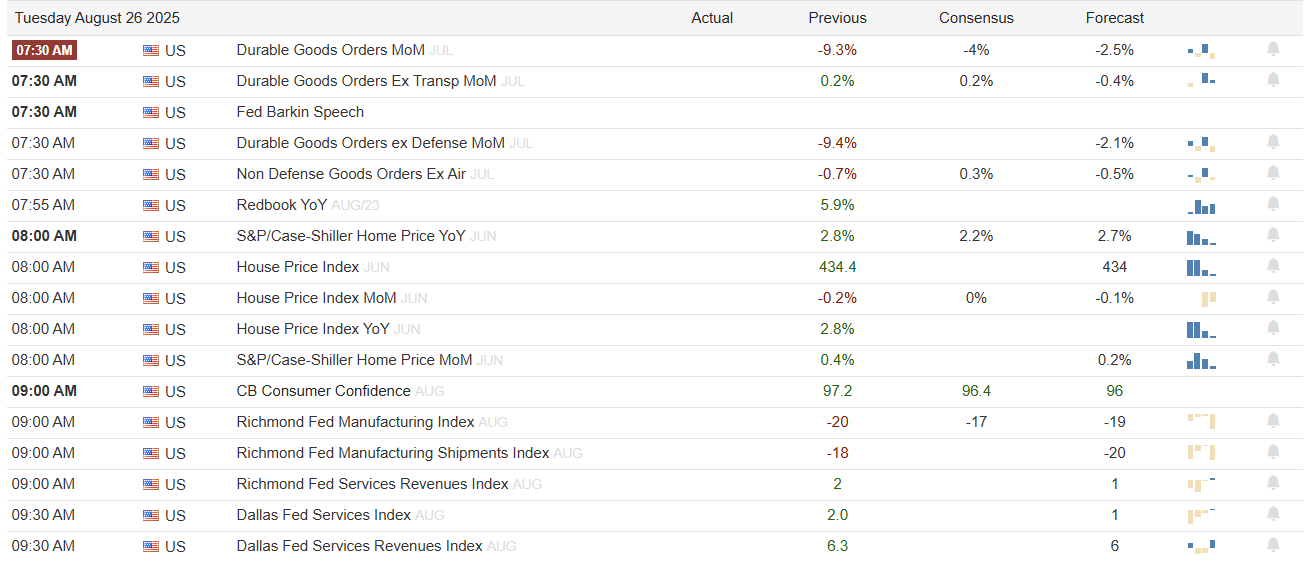
Task: Set alert bell for Redbook YoY
Action: point(1273,204)
